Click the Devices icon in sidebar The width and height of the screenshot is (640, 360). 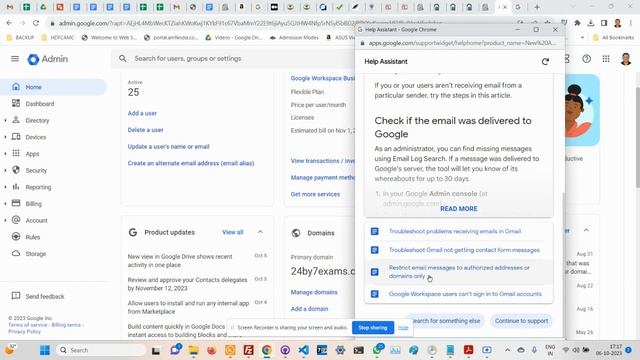pyautogui.click(x=16, y=137)
